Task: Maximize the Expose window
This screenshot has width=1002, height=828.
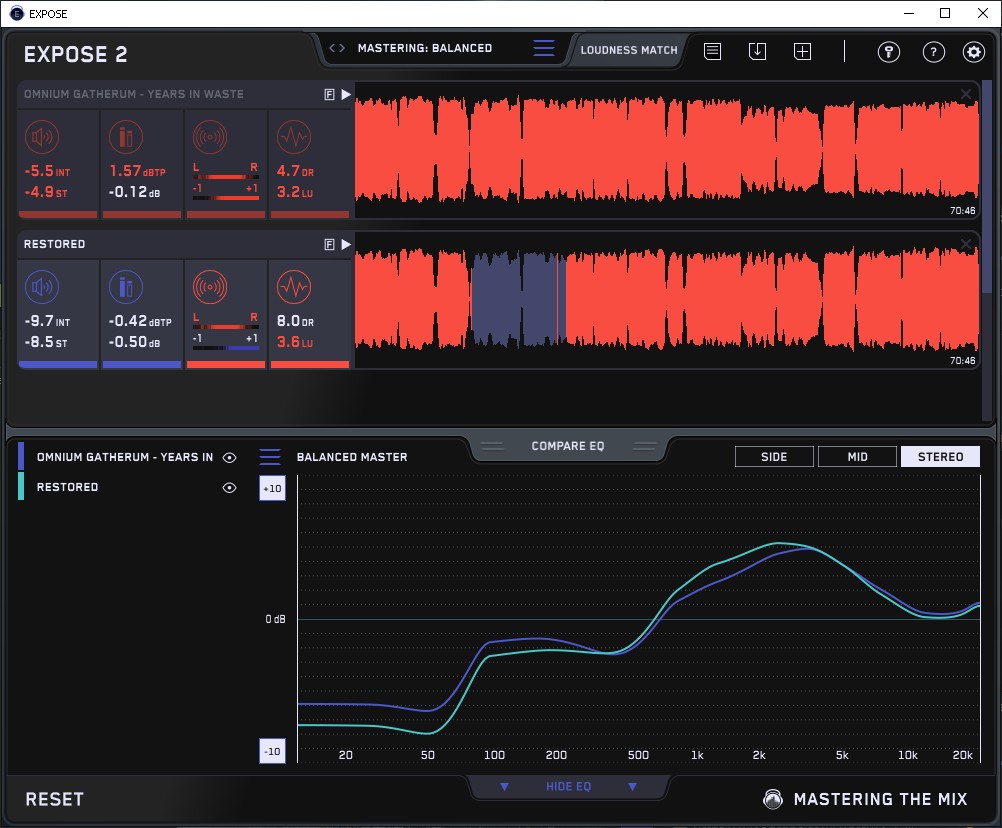Action: click(945, 13)
